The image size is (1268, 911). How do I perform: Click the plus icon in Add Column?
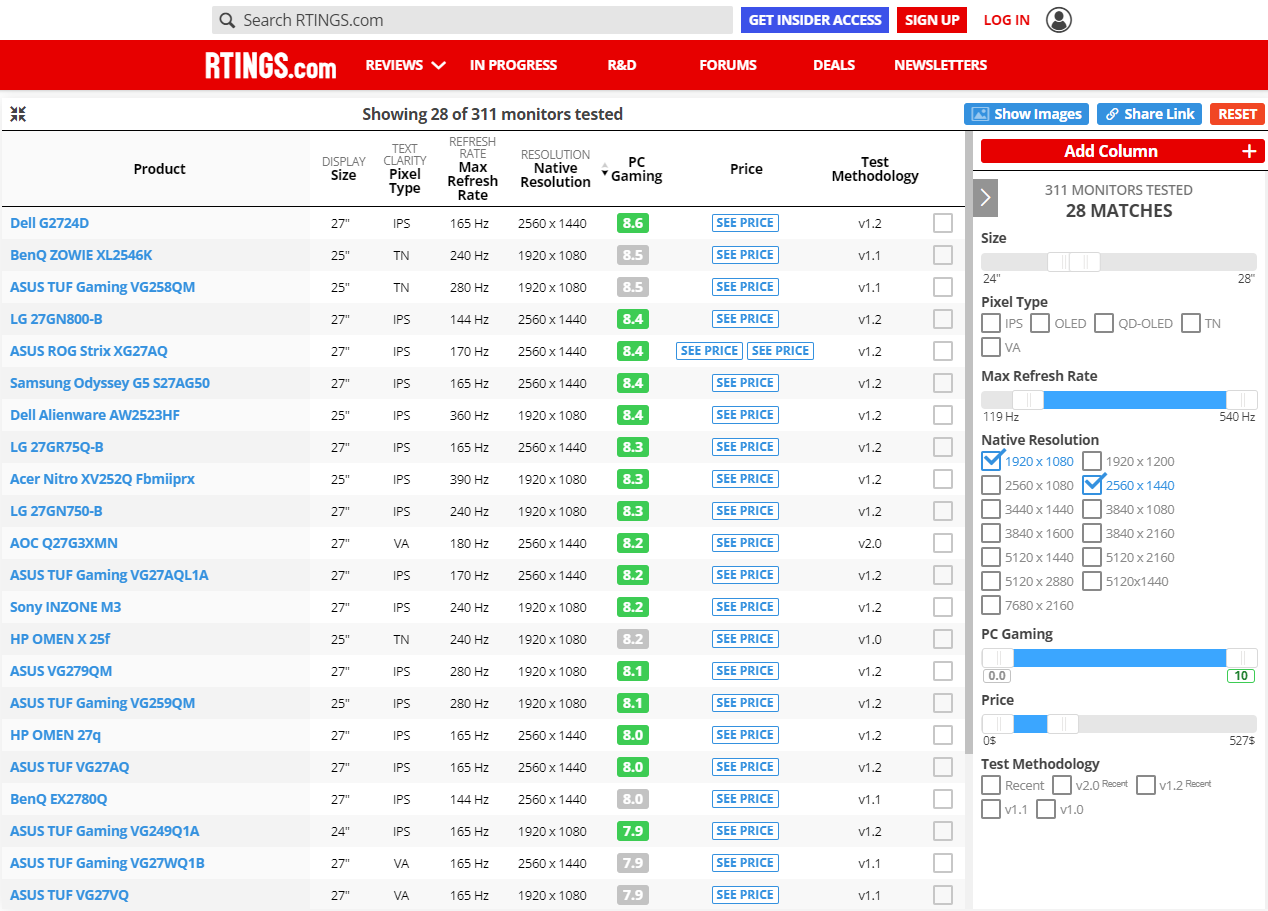tap(1248, 151)
